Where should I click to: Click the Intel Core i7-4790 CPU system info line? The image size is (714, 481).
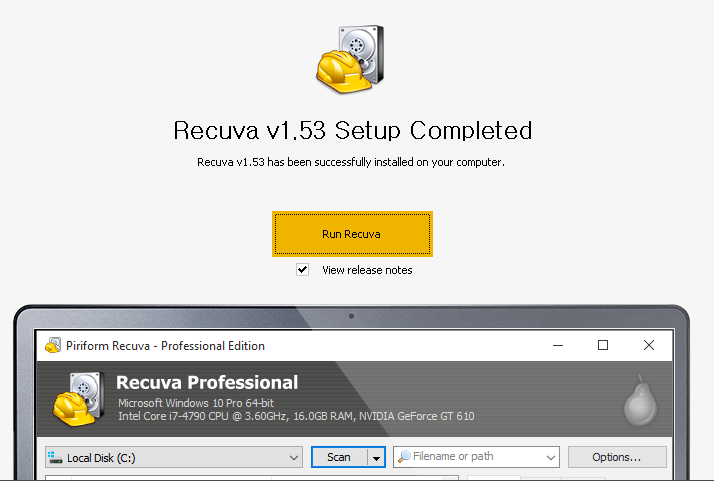pyautogui.click(x=296, y=416)
